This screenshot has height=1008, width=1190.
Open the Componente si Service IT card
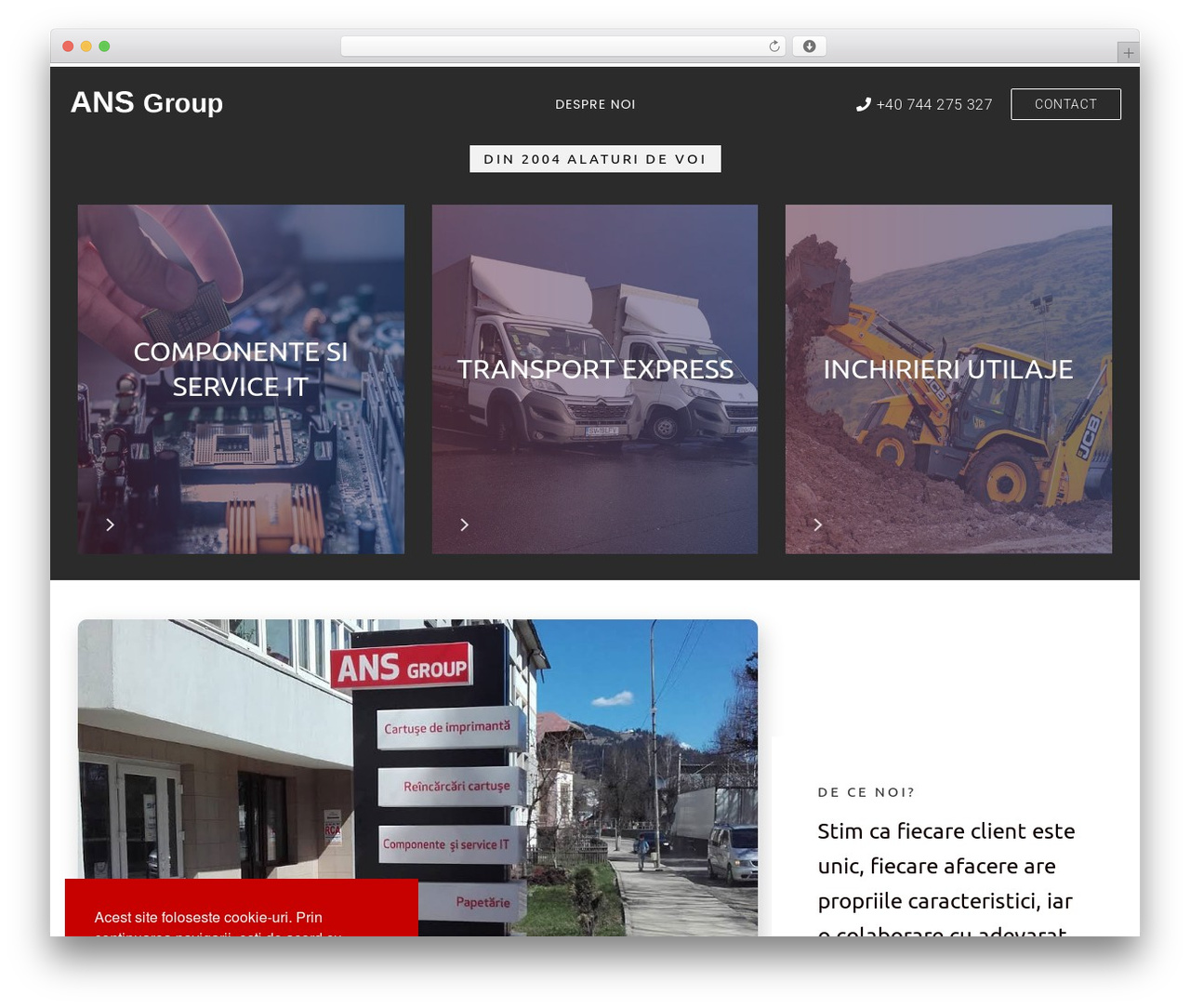tap(241, 379)
